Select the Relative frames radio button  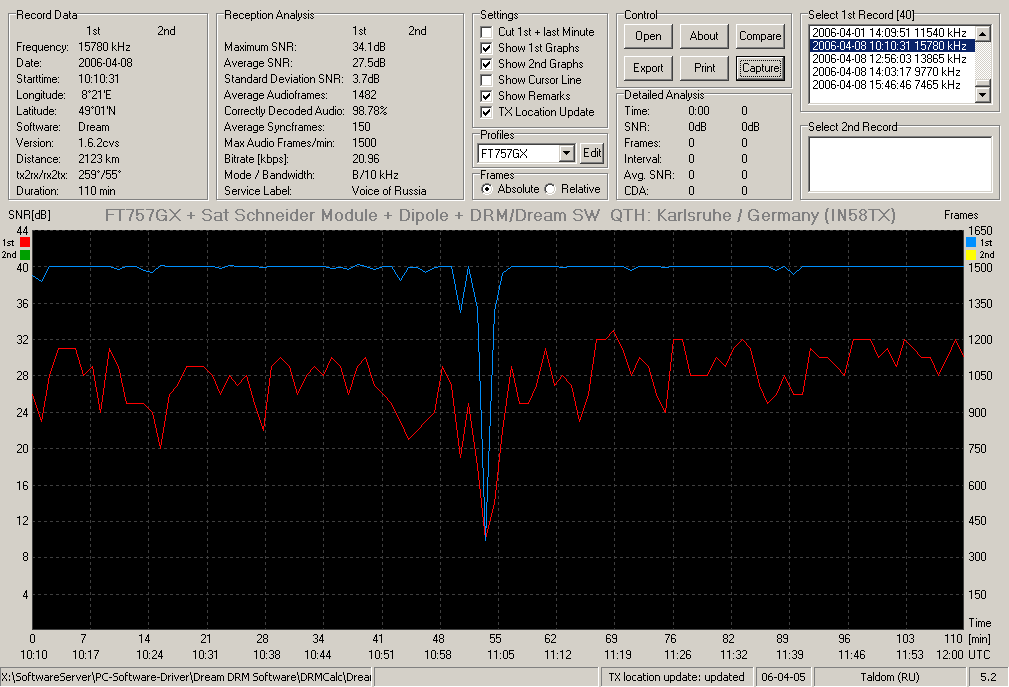550,189
